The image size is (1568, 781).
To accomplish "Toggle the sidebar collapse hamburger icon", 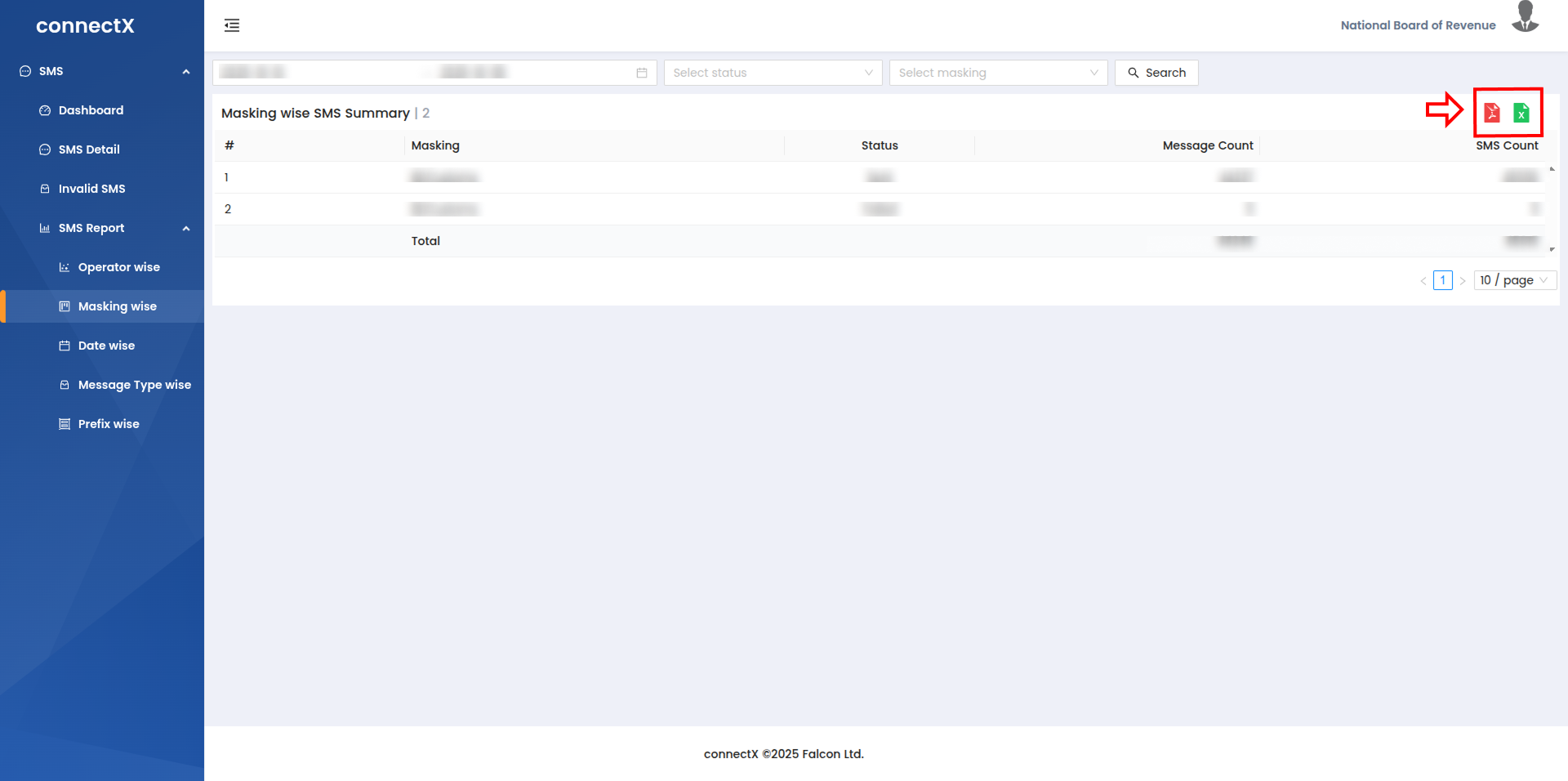I will click(232, 25).
